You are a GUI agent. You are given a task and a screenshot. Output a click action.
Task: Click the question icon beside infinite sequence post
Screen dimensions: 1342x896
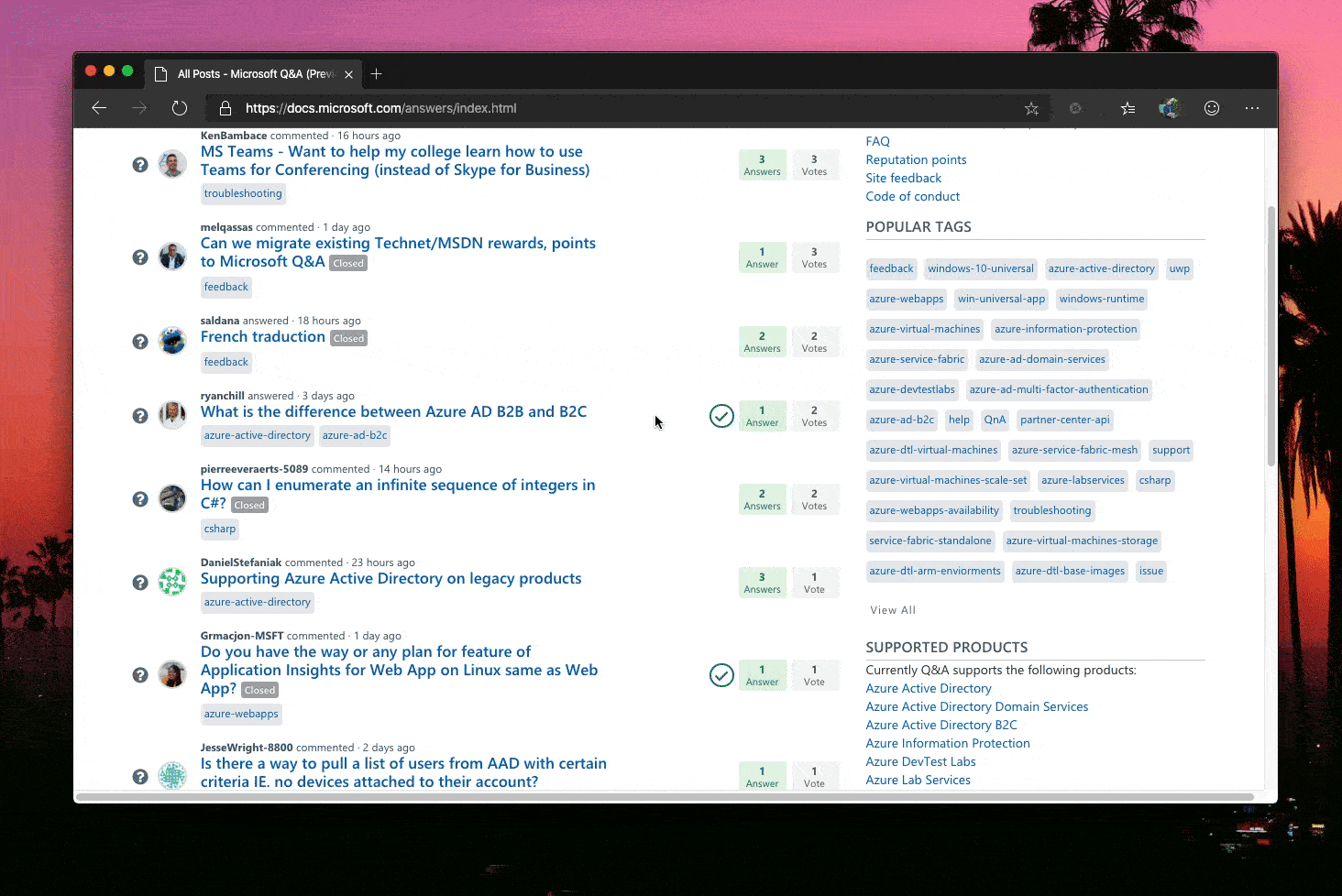point(140,499)
